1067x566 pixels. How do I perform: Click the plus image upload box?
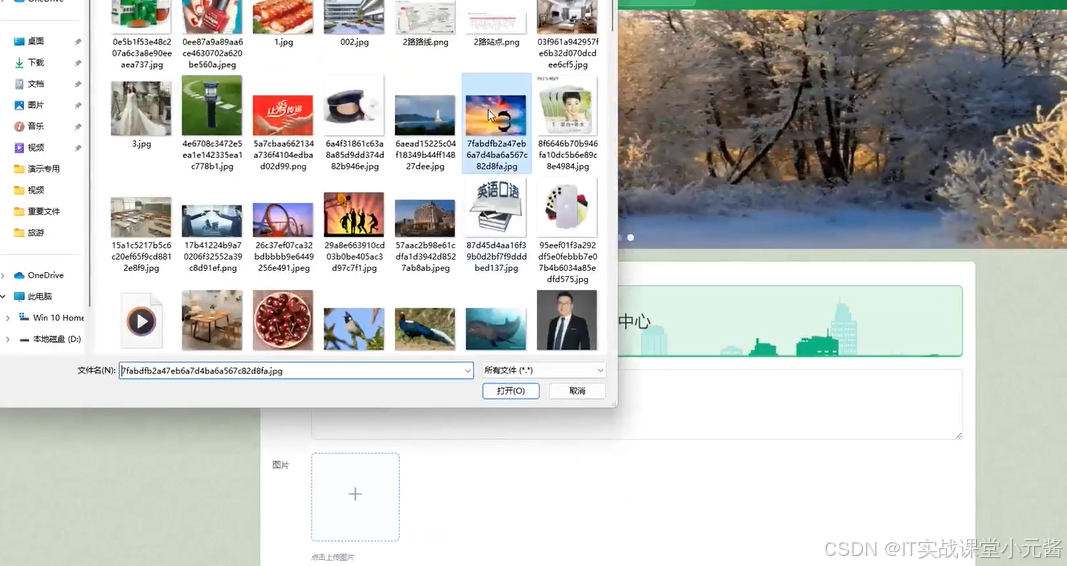355,497
